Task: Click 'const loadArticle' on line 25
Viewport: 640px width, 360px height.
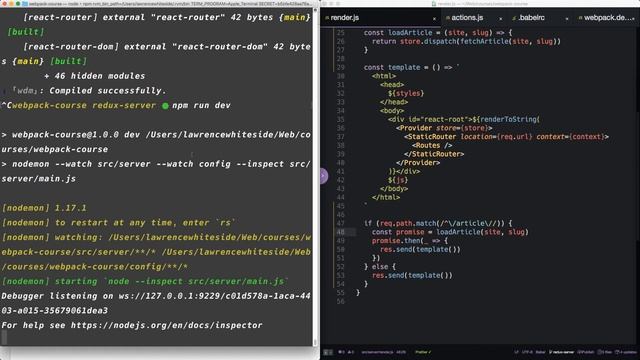Action: coord(392,33)
